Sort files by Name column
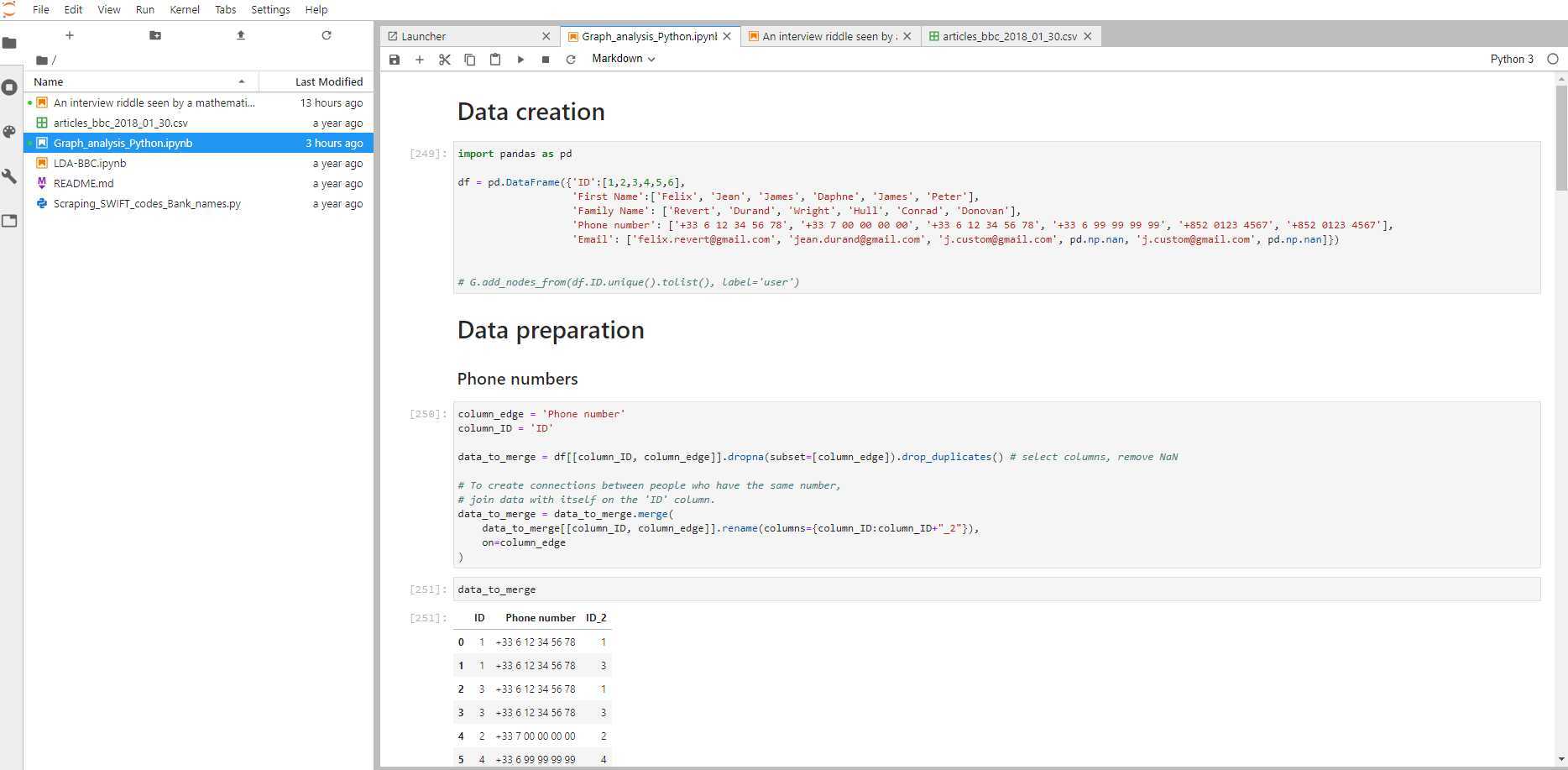The height and width of the screenshot is (770, 1568). coord(141,81)
